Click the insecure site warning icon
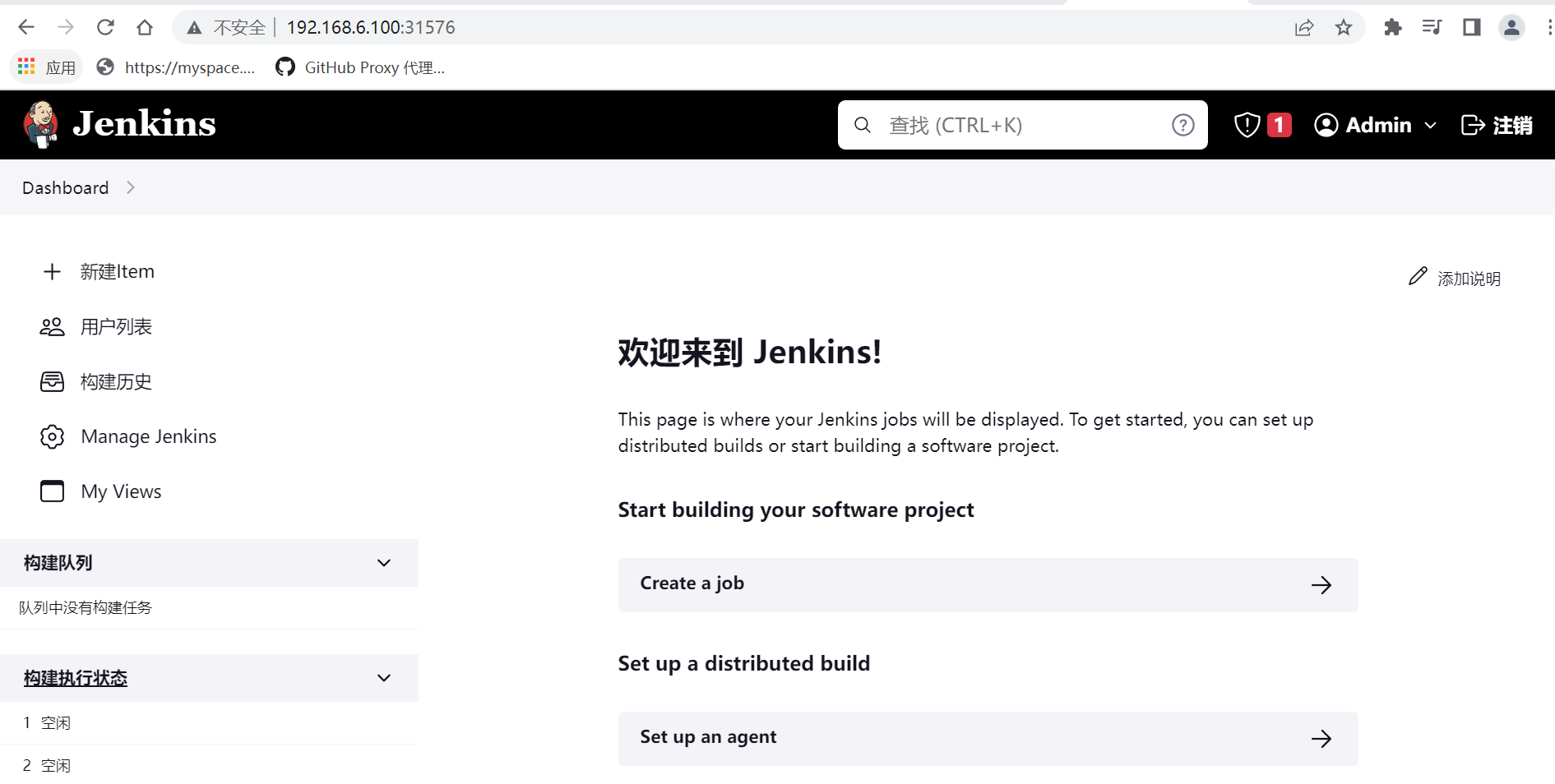 coord(194,28)
